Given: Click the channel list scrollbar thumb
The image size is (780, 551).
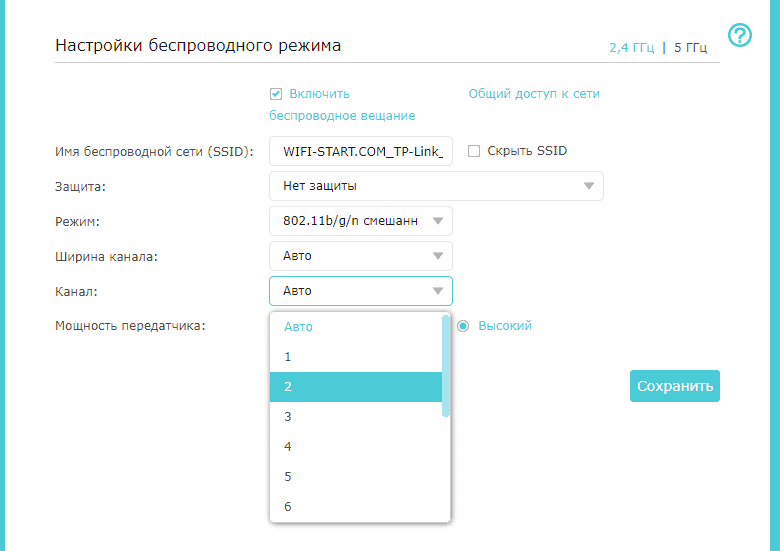Looking at the screenshot, I should (x=446, y=366).
